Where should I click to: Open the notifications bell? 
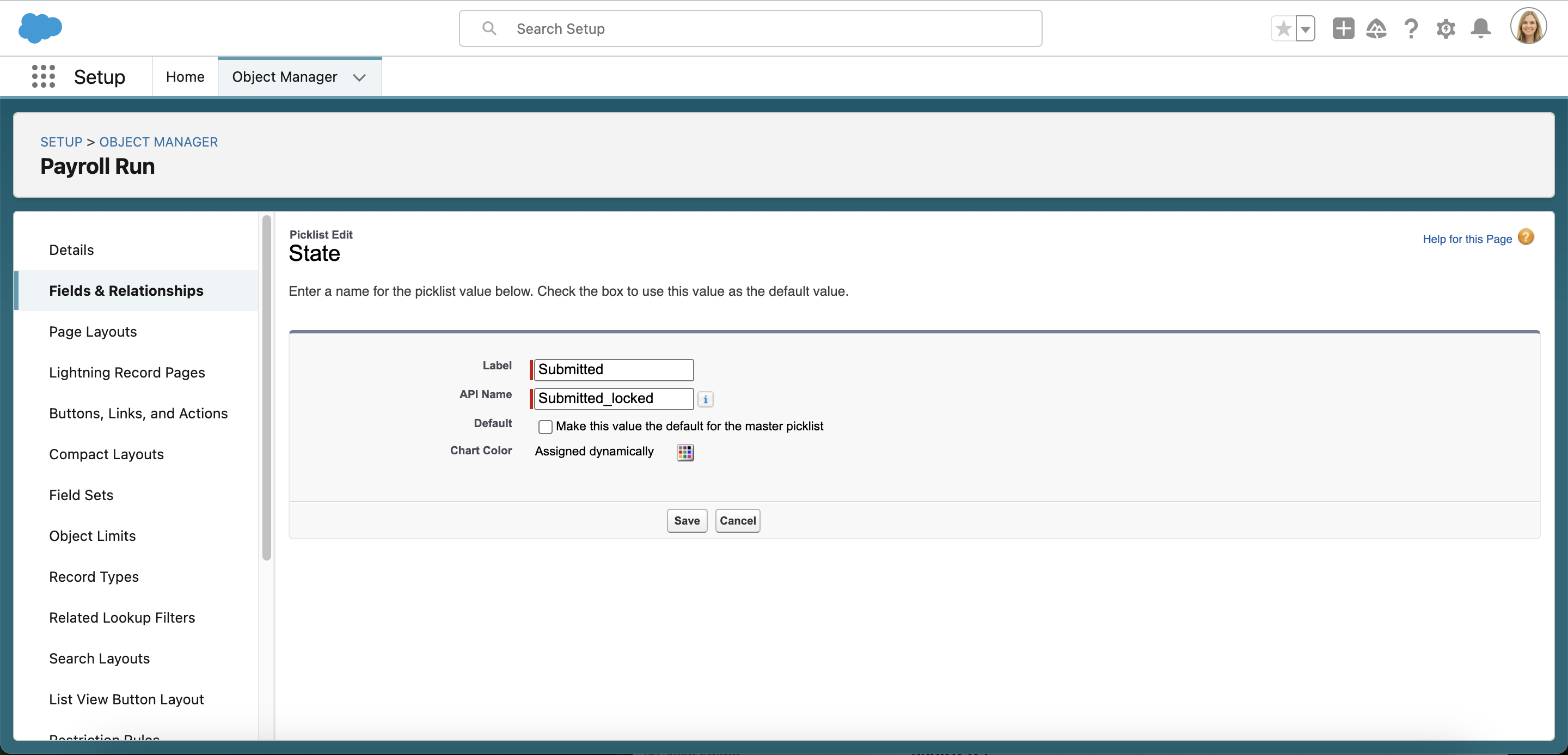1480,28
